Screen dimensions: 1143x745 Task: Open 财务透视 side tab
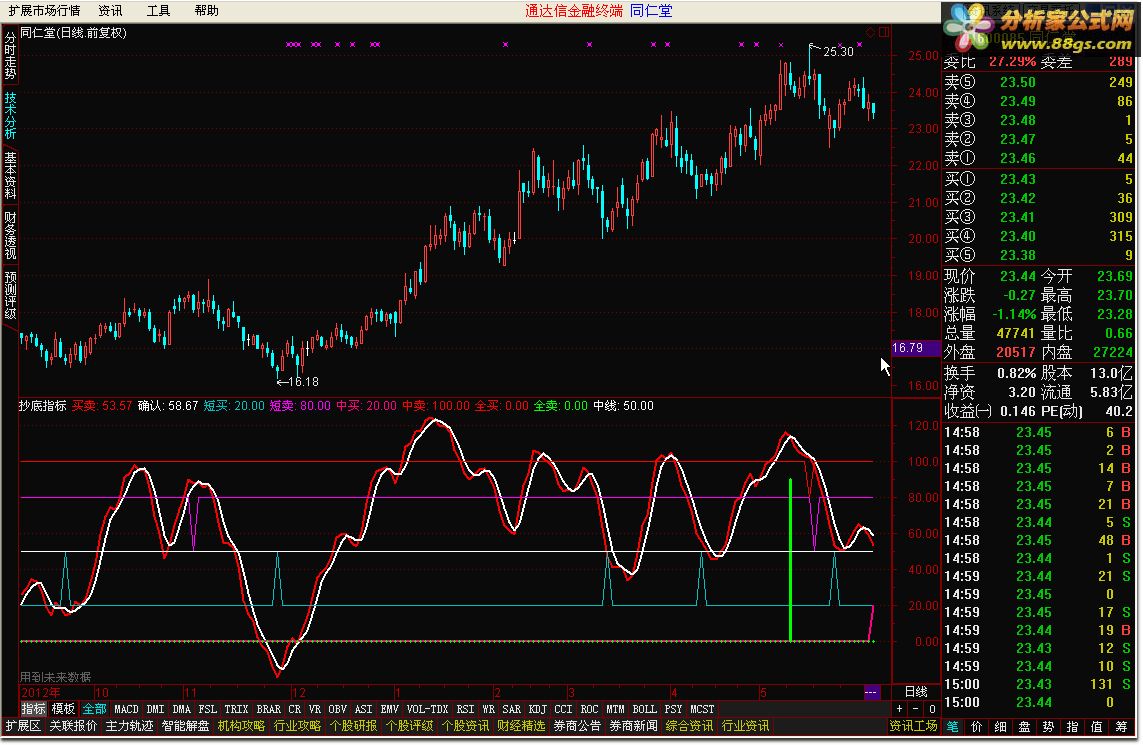point(10,235)
